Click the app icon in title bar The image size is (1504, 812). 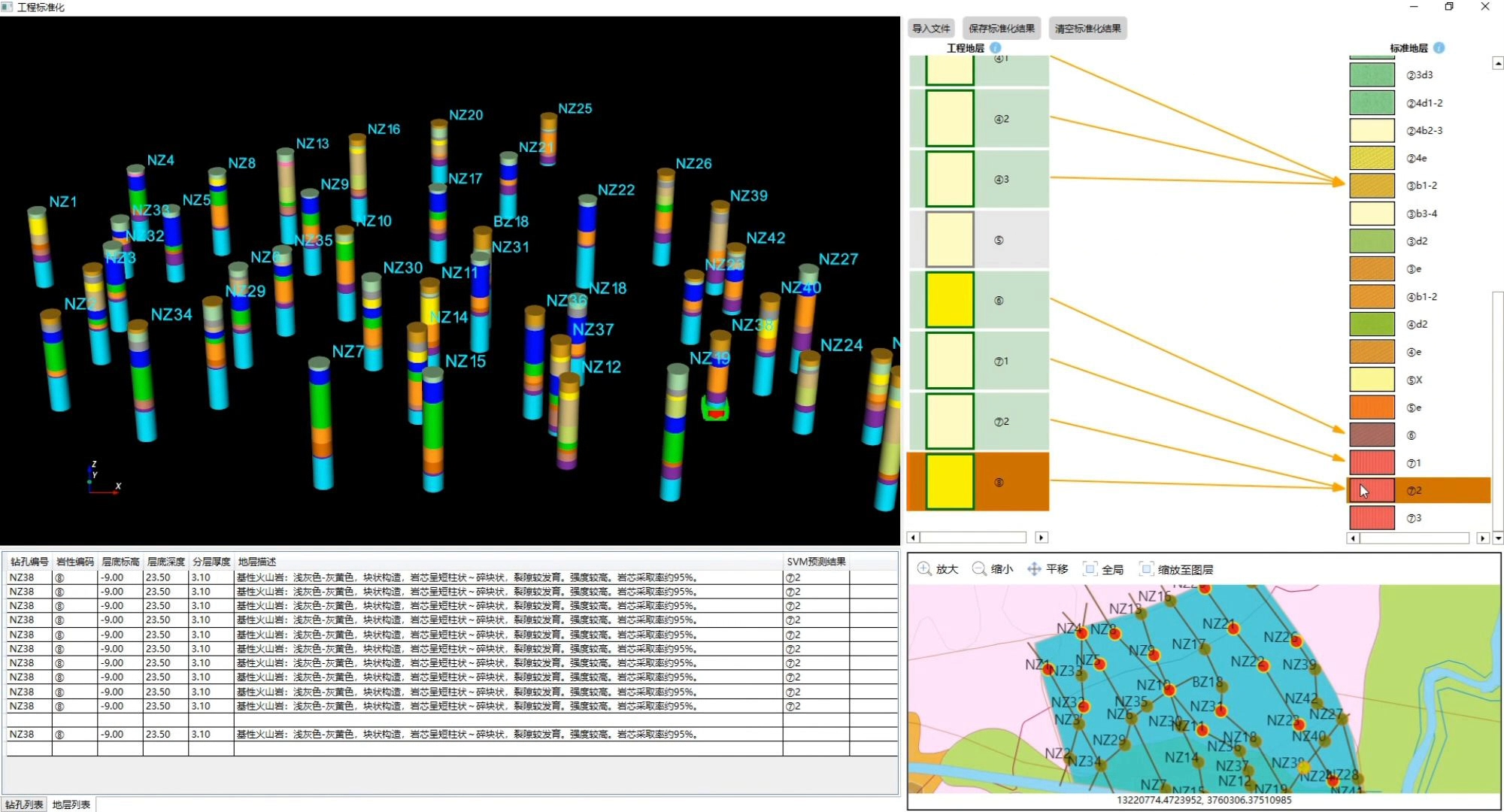point(8,7)
